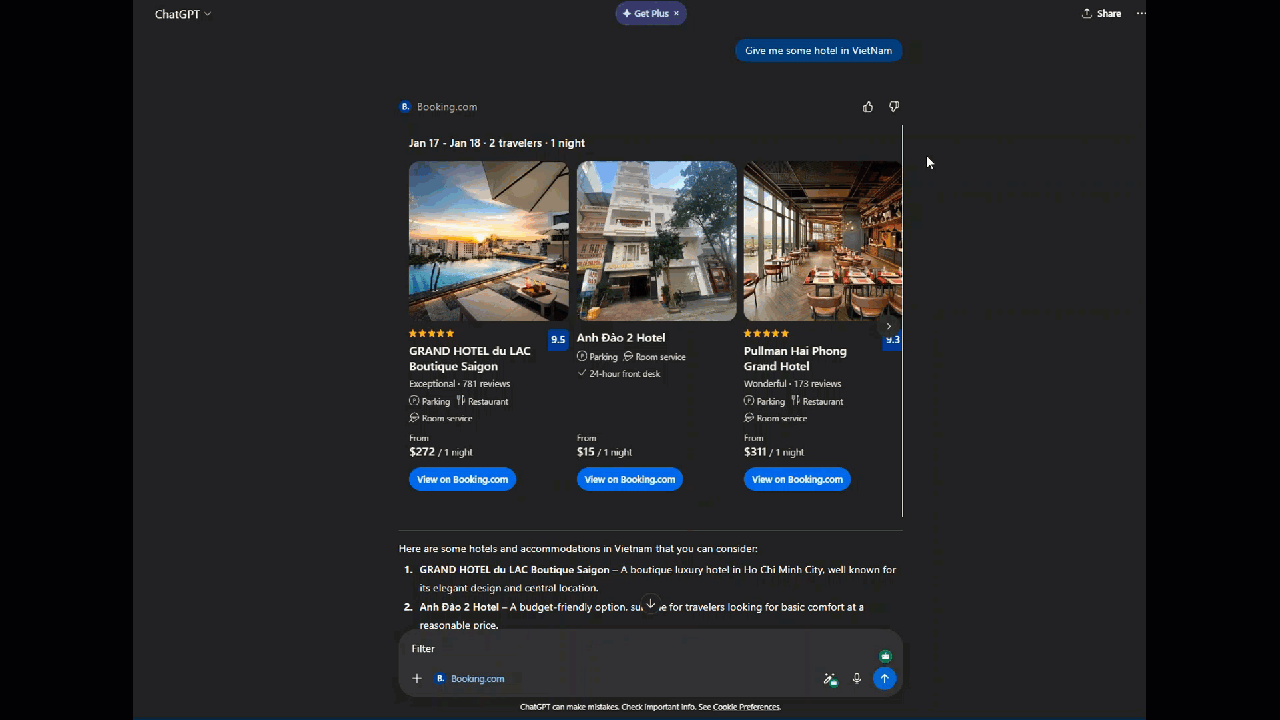Click the $272 / 1 night price
Viewport: 1280px width, 720px height.
pyautogui.click(x=441, y=452)
